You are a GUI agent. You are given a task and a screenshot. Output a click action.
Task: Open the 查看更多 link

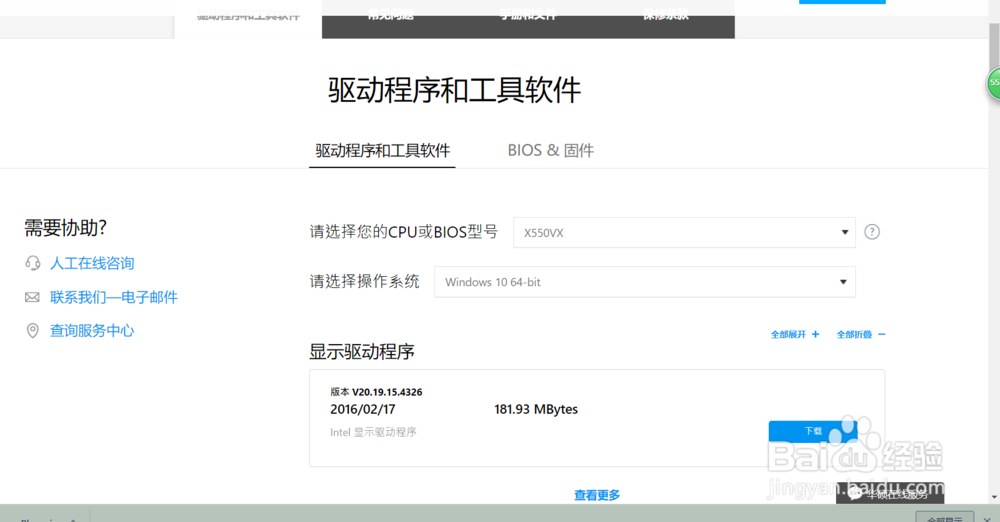click(x=597, y=495)
